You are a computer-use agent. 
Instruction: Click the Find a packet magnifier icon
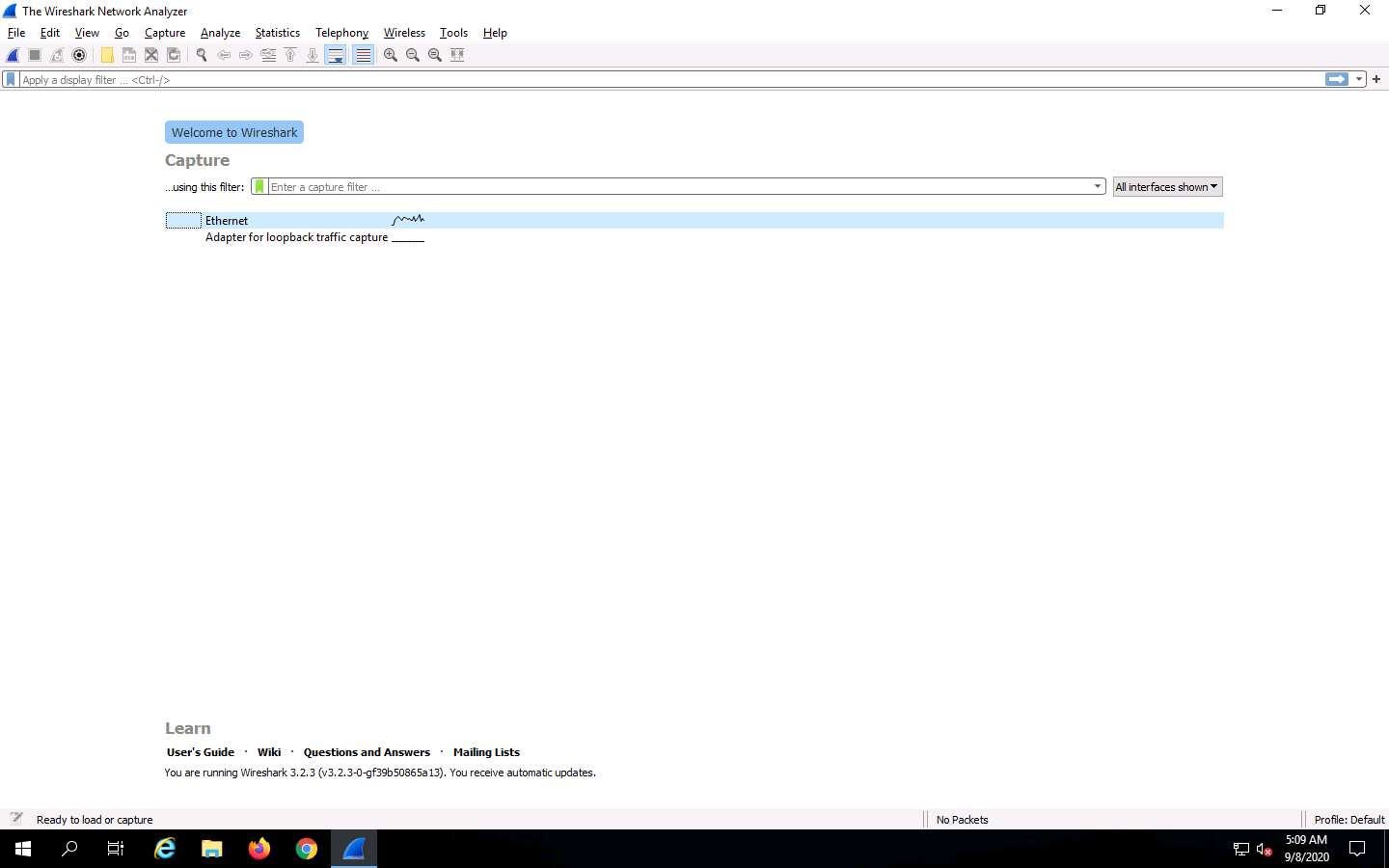(x=202, y=55)
